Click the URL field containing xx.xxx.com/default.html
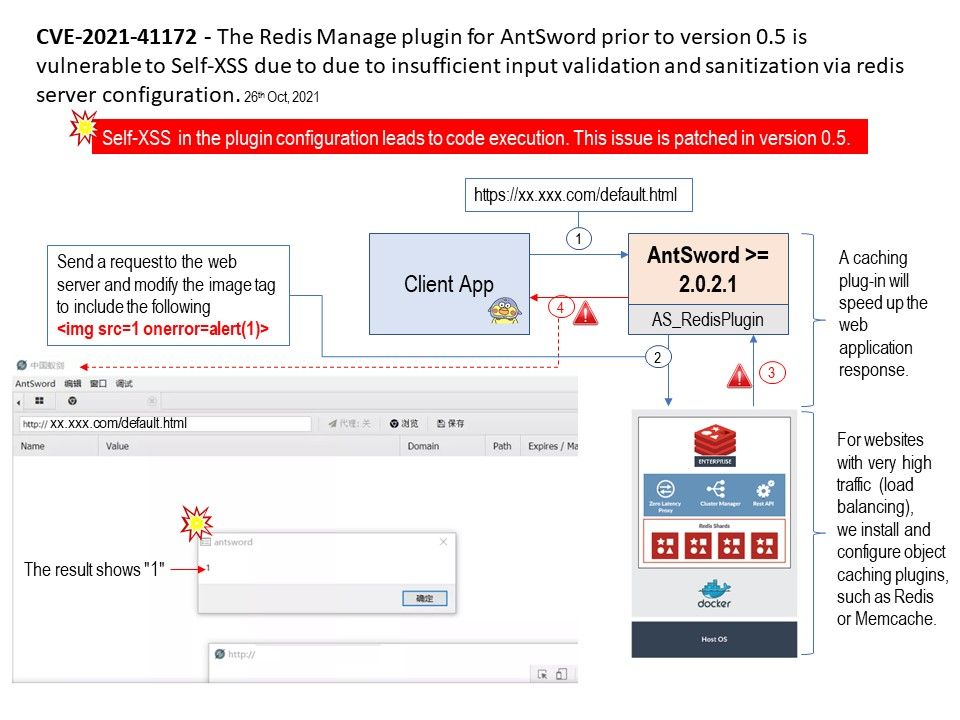This screenshot has height=720, width=960. pos(165,423)
